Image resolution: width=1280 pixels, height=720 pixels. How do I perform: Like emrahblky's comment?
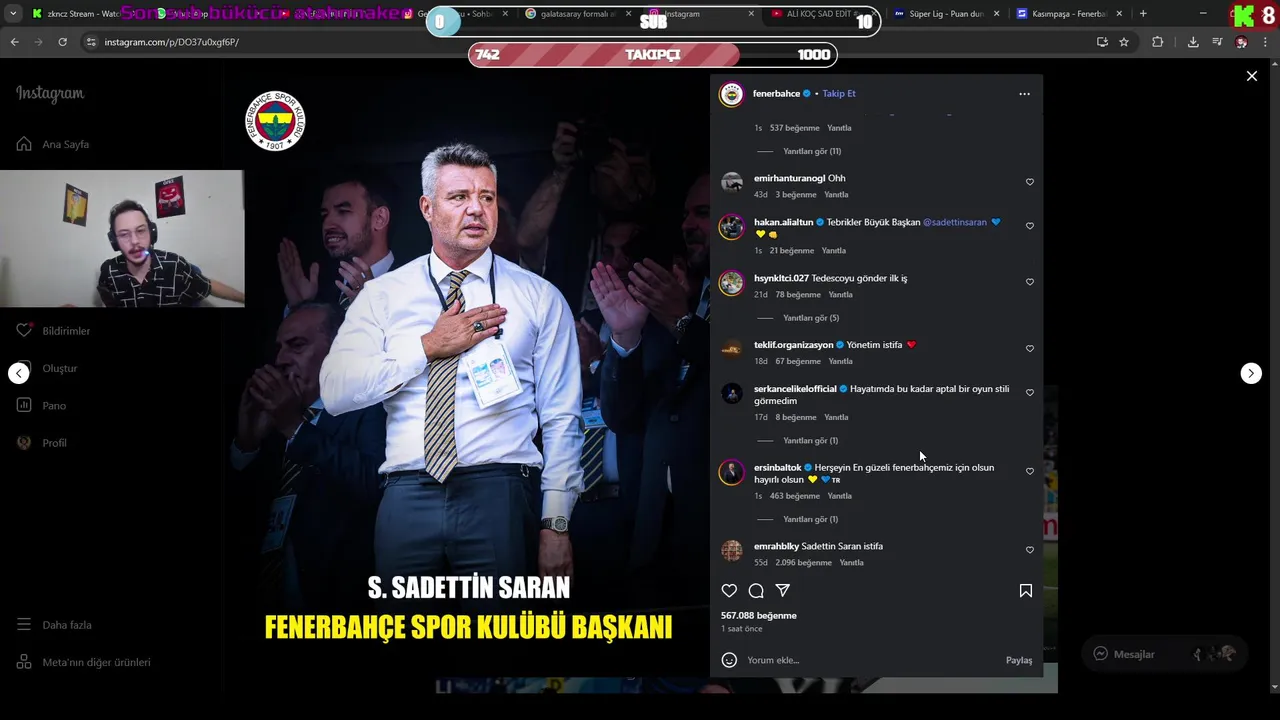coord(1030,550)
